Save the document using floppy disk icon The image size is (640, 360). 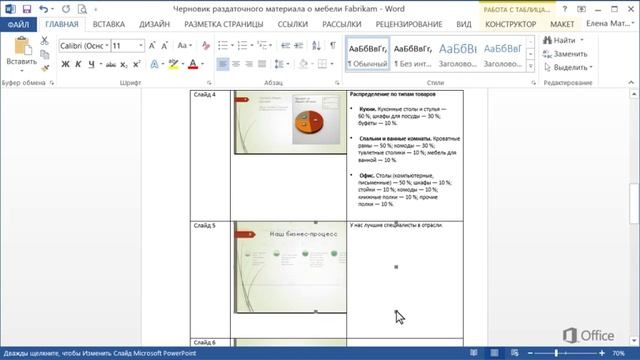[x=27, y=9]
